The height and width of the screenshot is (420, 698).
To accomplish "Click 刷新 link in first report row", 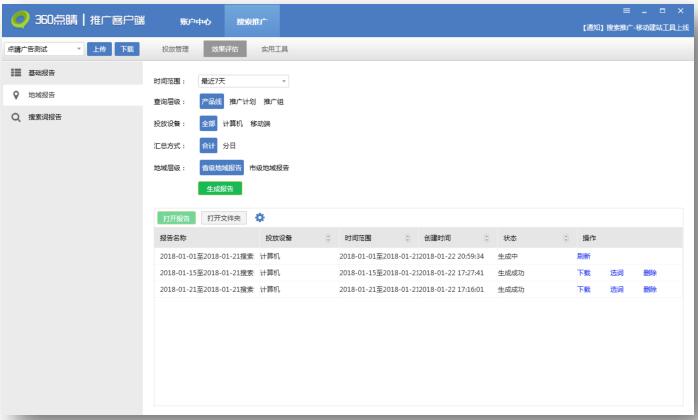I will pos(583,256).
